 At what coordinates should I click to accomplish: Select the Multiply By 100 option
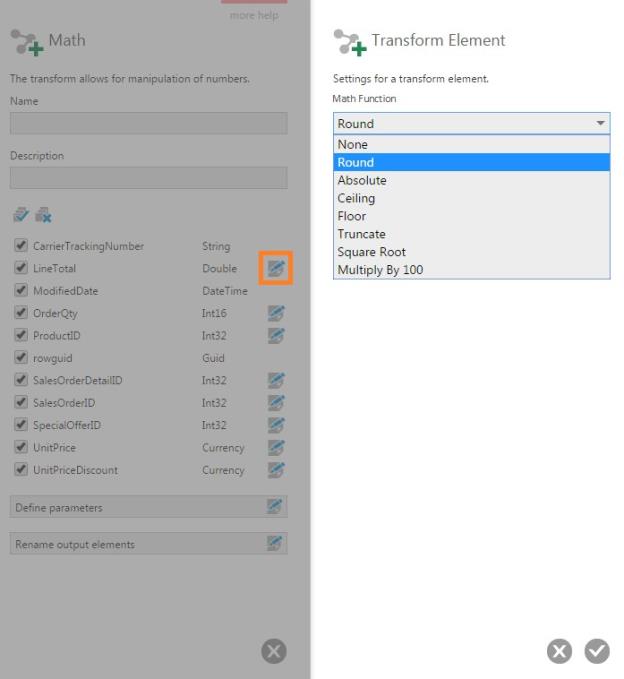[x=380, y=270]
